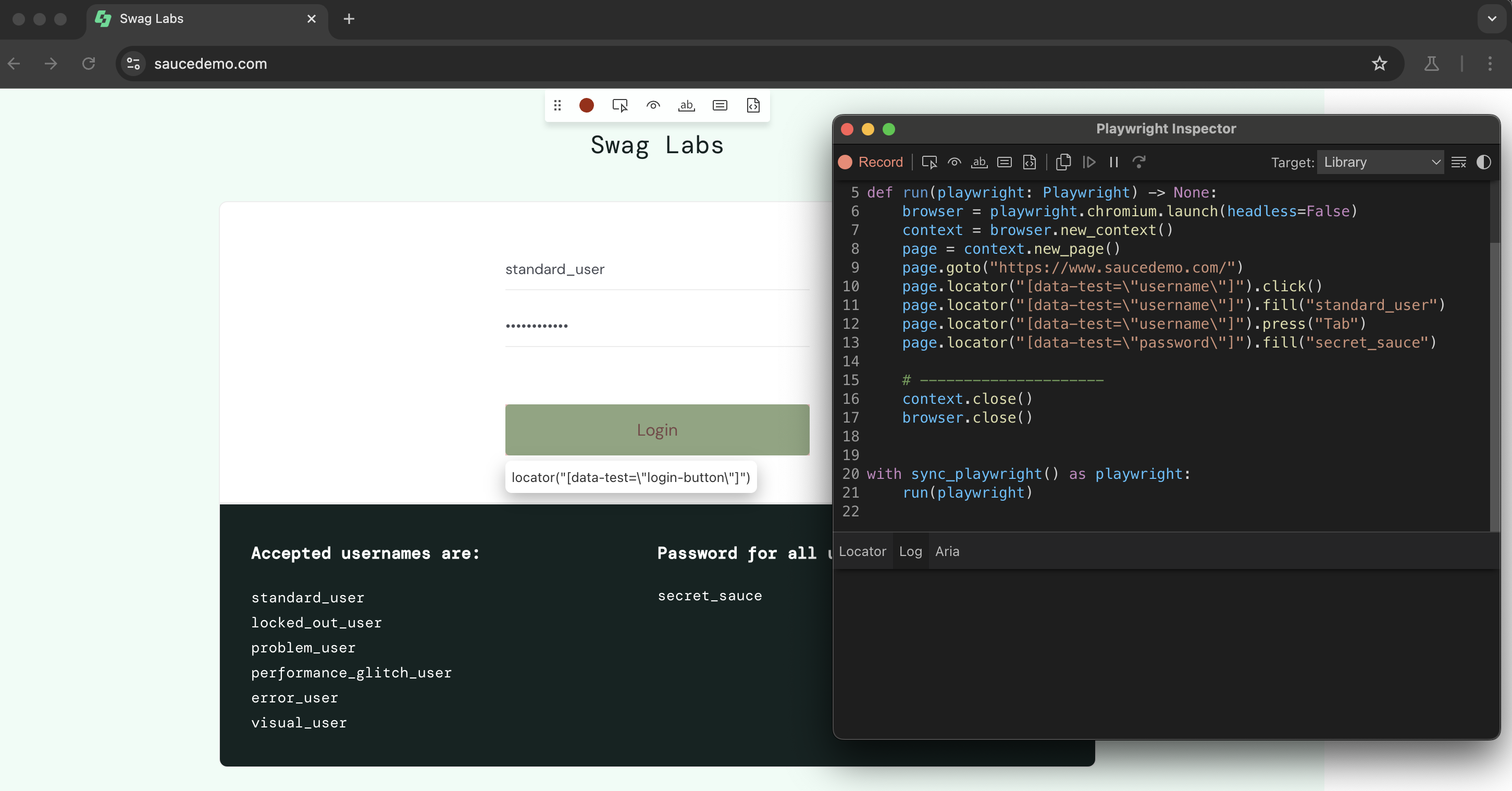Open the site information control in address bar
The width and height of the screenshot is (1512, 791).
click(134, 64)
